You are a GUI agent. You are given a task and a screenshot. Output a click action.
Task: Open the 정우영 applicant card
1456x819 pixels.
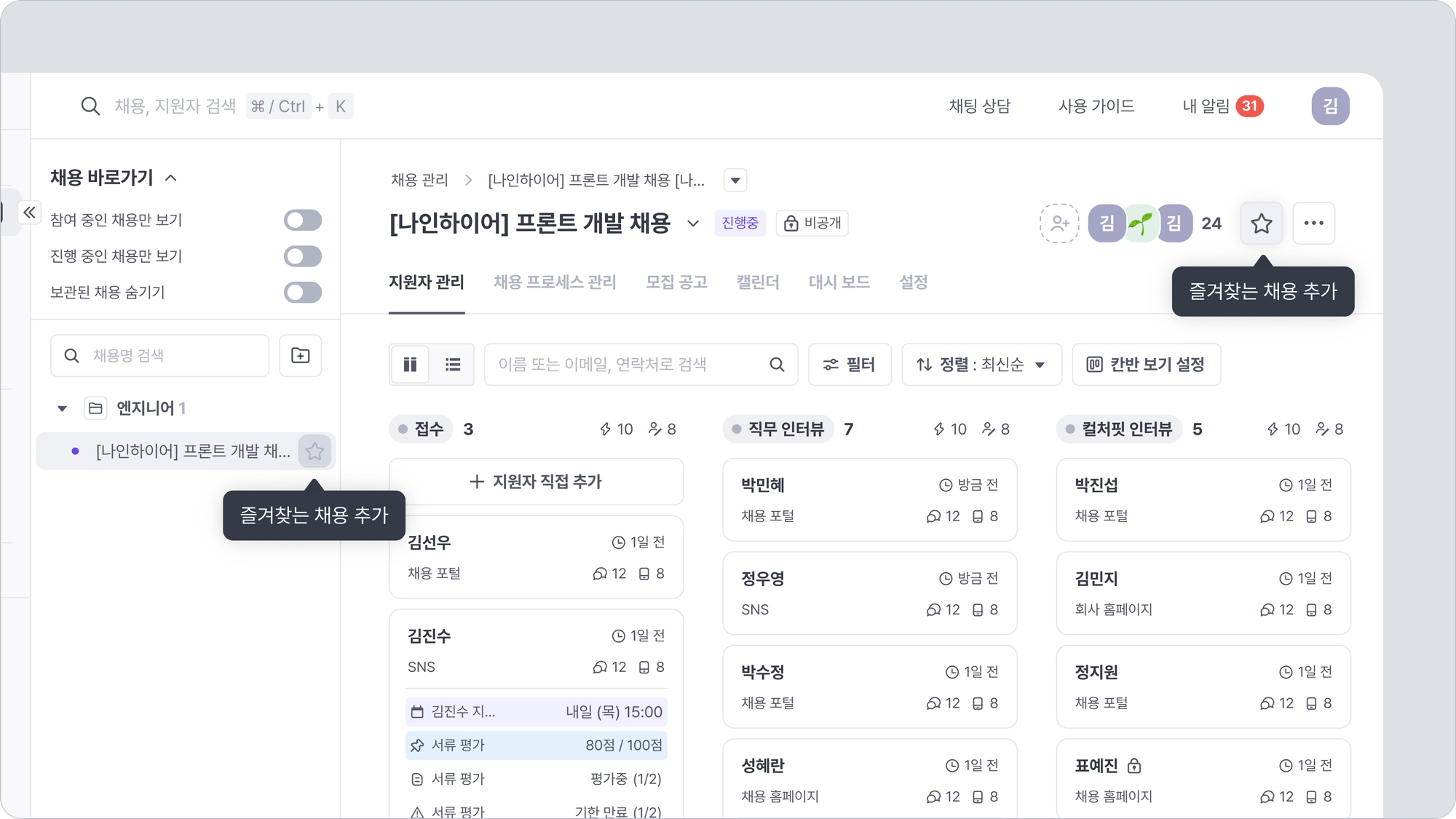(x=869, y=593)
